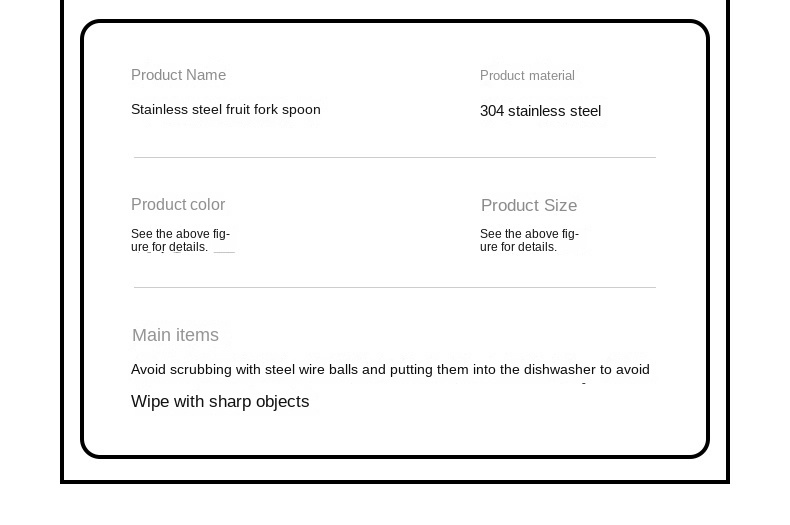
Task: Select the '304 stainless steel' value
Action: (x=540, y=111)
